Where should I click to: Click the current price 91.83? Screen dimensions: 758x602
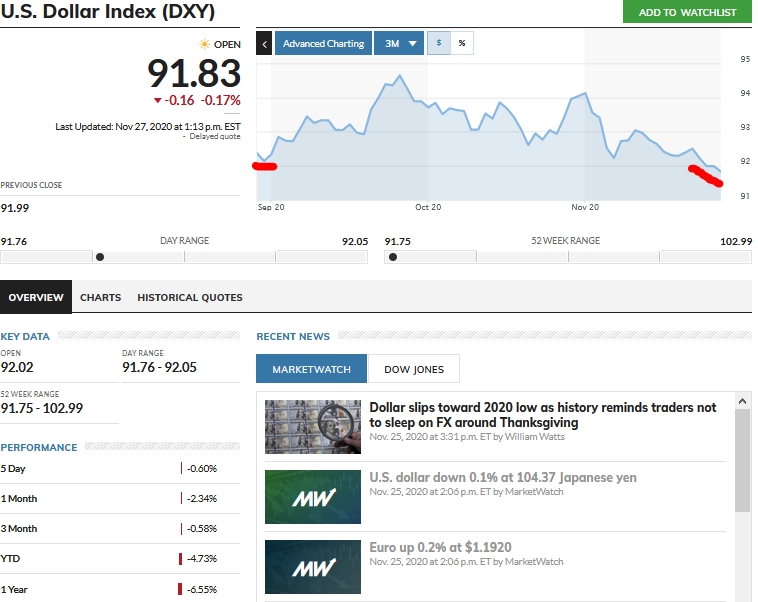click(194, 73)
